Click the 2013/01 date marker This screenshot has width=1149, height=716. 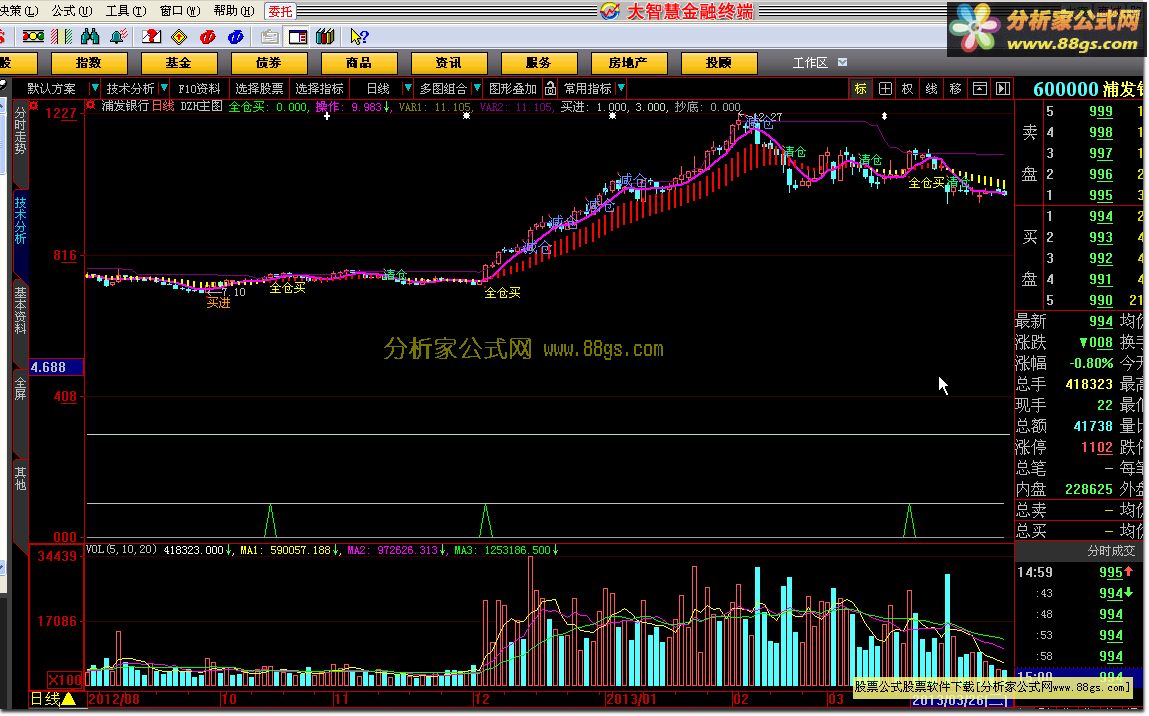coord(632,699)
